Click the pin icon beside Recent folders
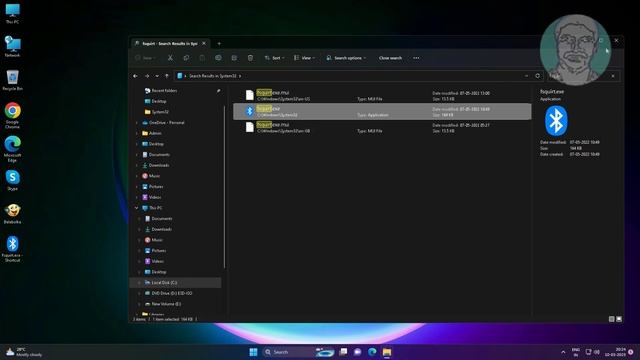Screen dimensions: 640x360 [218, 91]
